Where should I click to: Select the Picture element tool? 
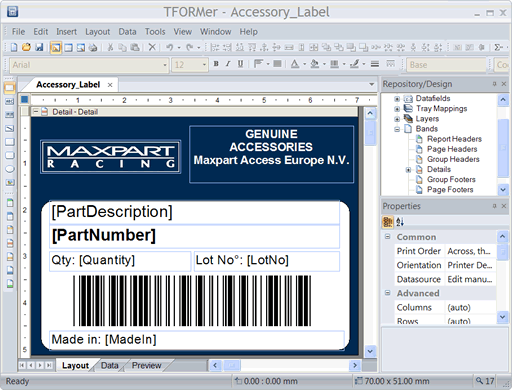click(x=10, y=182)
